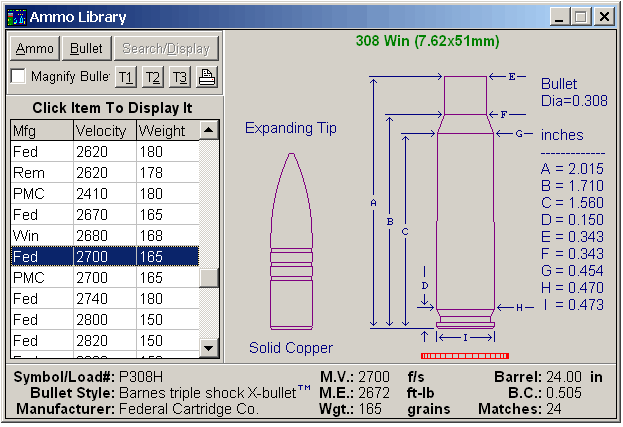Click the dimension F = 0.343
Viewport: 623px width, 427px height.
coord(572,254)
